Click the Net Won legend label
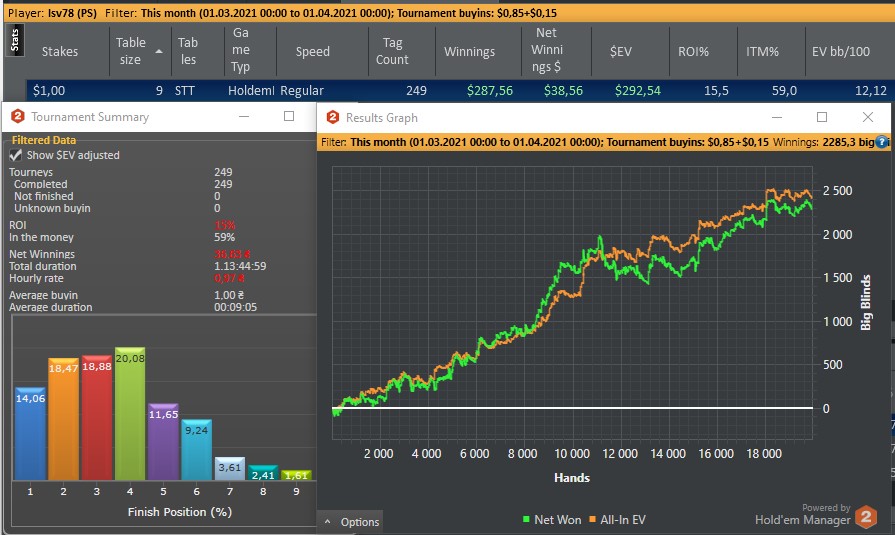This screenshot has width=895, height=535. tap(557, 520)
